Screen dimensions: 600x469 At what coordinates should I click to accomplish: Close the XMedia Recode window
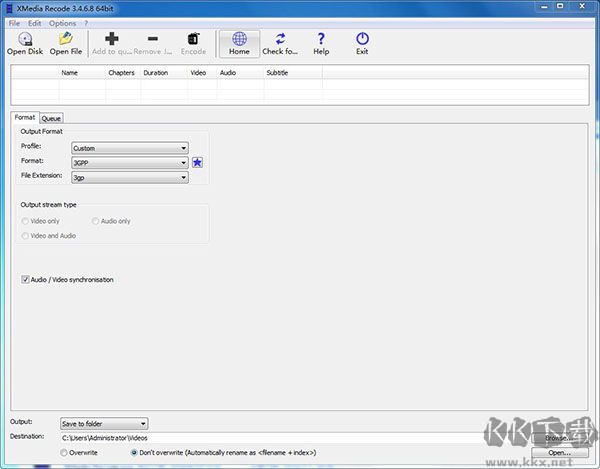click(582, 7)
